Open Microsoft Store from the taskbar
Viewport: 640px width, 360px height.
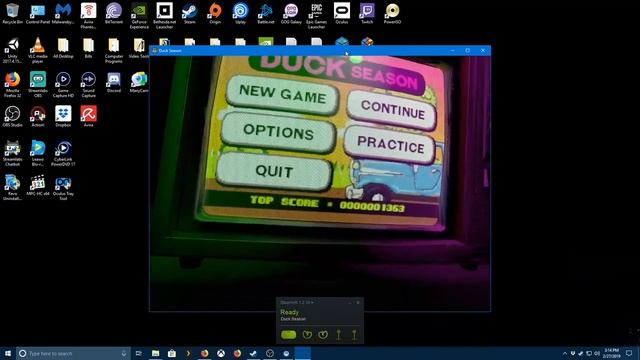[172, 353]
